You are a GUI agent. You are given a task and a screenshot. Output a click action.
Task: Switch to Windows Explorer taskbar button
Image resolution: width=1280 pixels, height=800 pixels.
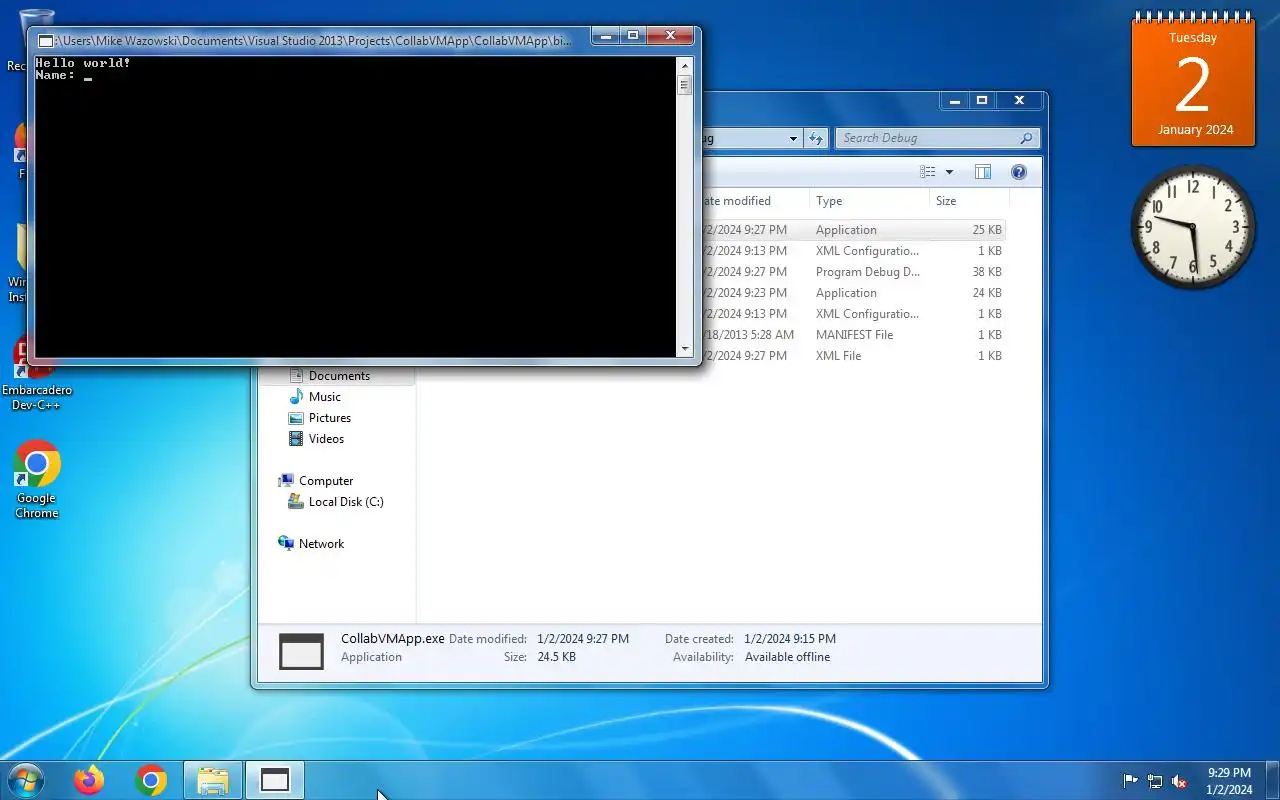tap(213, 780)
